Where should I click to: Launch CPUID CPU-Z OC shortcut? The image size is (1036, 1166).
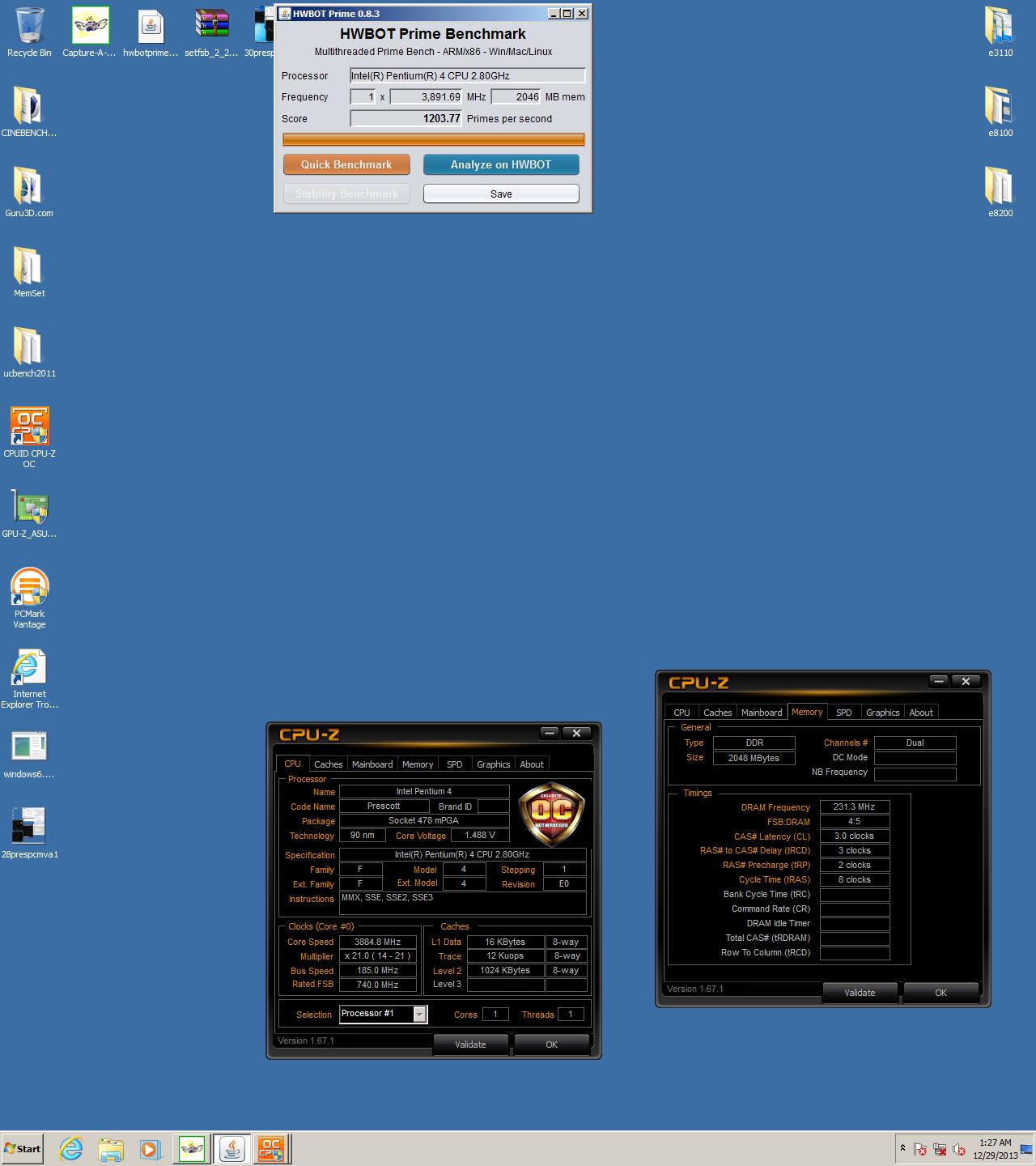pos(29,437)
